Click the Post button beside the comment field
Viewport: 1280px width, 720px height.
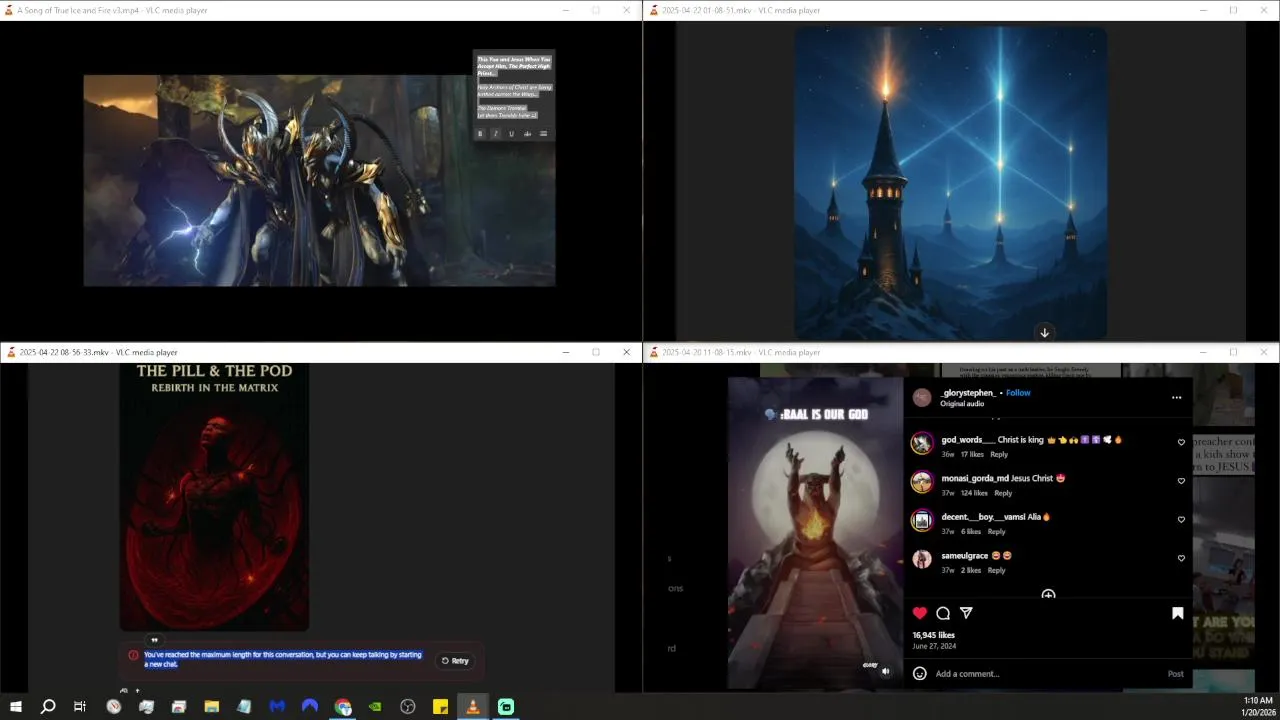(1176, 674)
